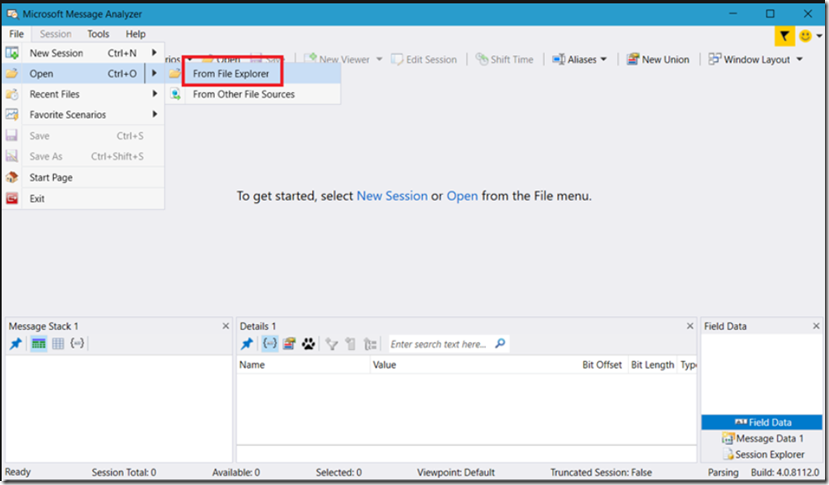
Task: Choose From Other File Sources
Action: tap(244, 94)
